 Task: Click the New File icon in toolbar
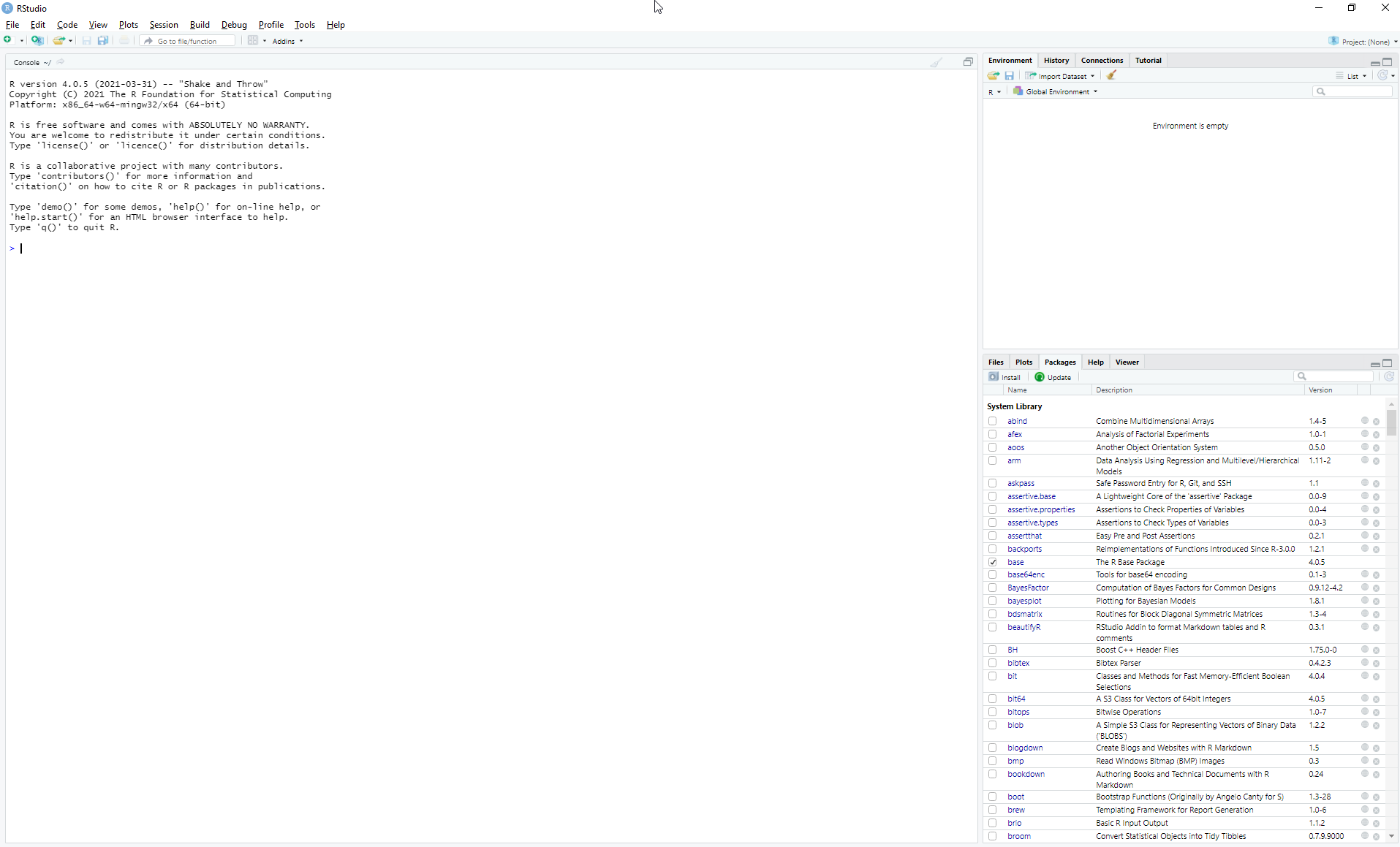8,40
